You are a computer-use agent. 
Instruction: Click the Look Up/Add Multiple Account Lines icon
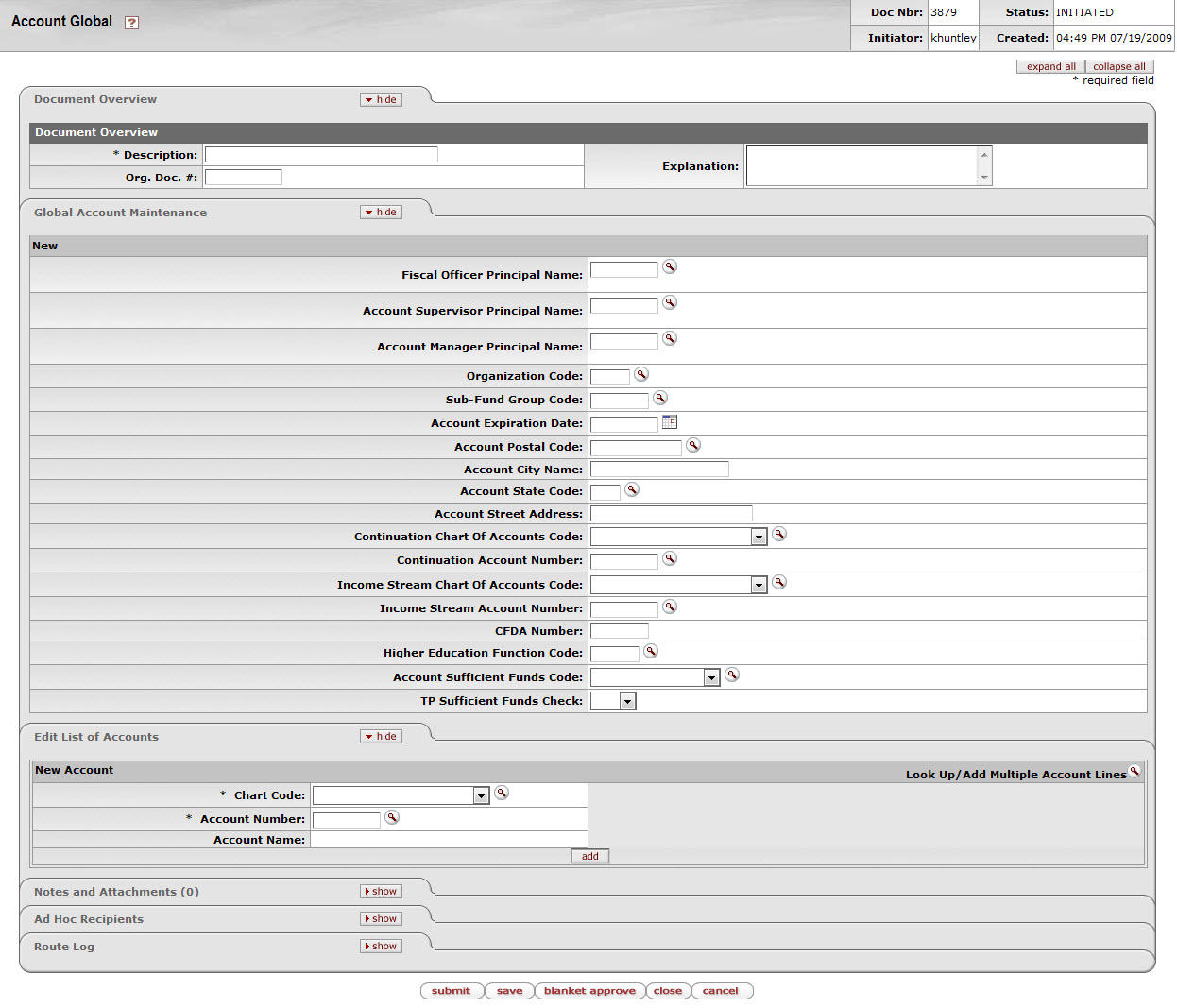pyautogui.click(x=1134, y=771)
